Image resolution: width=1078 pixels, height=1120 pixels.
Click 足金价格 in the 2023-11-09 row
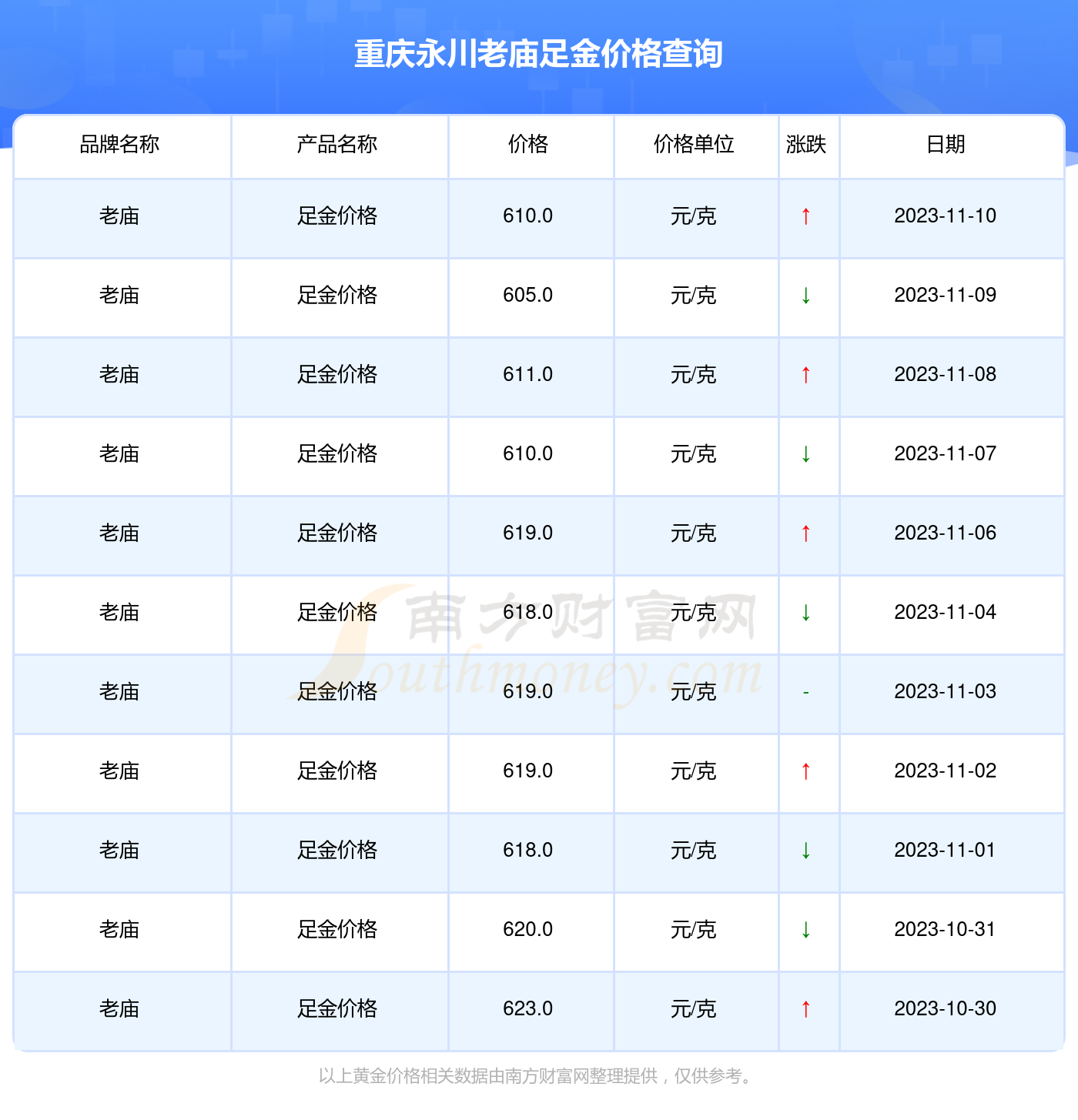pos(337,296)
